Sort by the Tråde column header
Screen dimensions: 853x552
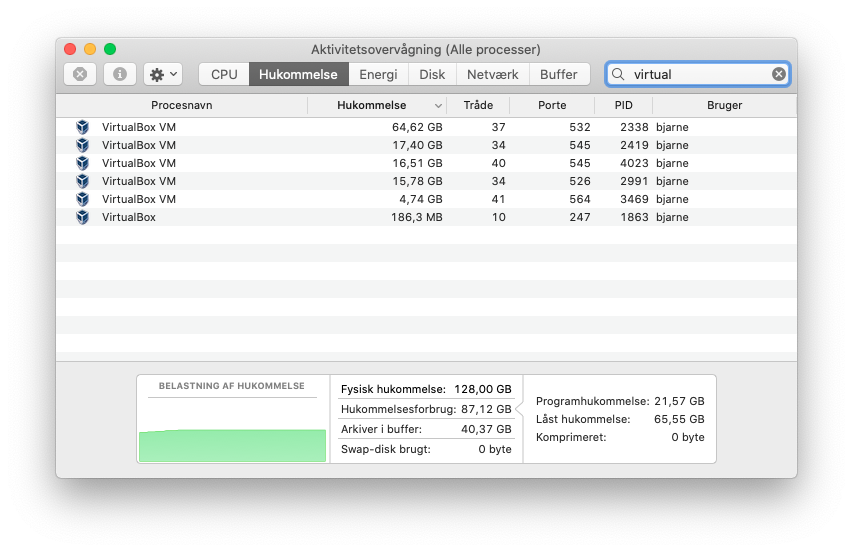coord(478,105)
